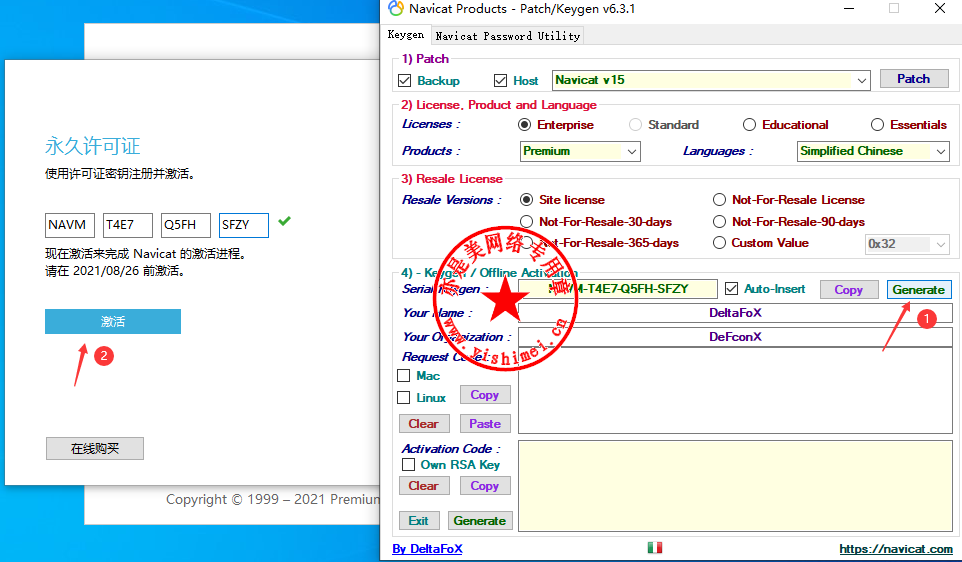Click the 在线购买 buy online button
Image resolution: width=962 pixels, height=562 pixels.
point(95,448)
